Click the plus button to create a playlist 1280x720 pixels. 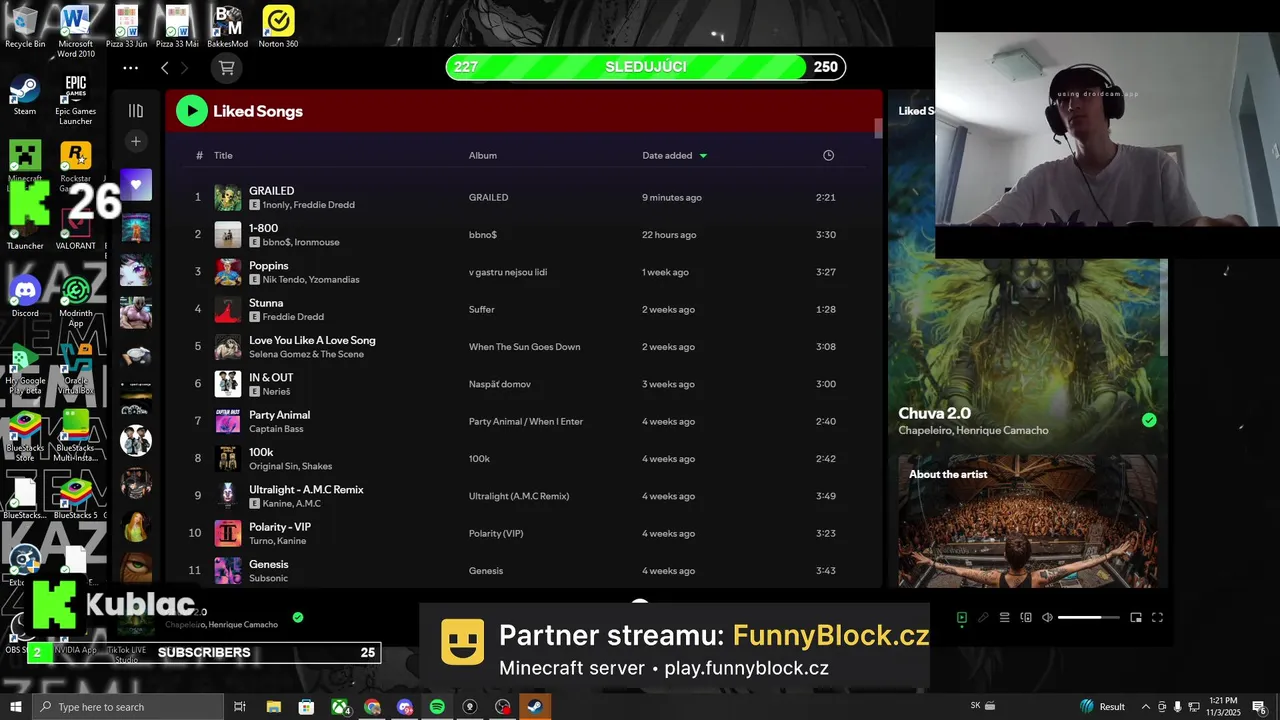tap(136, 141)
